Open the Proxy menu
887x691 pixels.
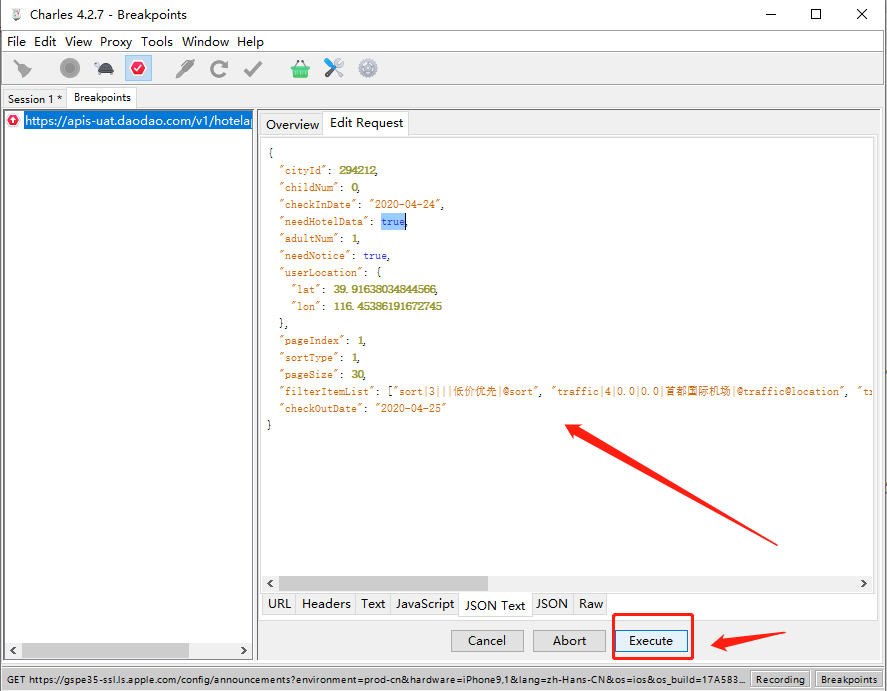pos(115,42)
